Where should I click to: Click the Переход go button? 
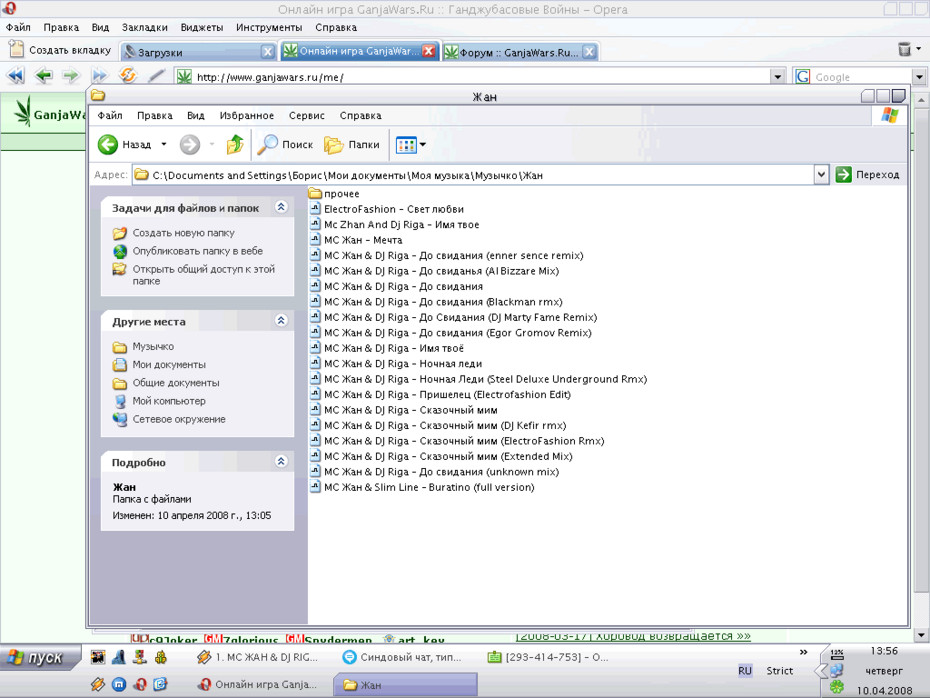tap(868, 175)
